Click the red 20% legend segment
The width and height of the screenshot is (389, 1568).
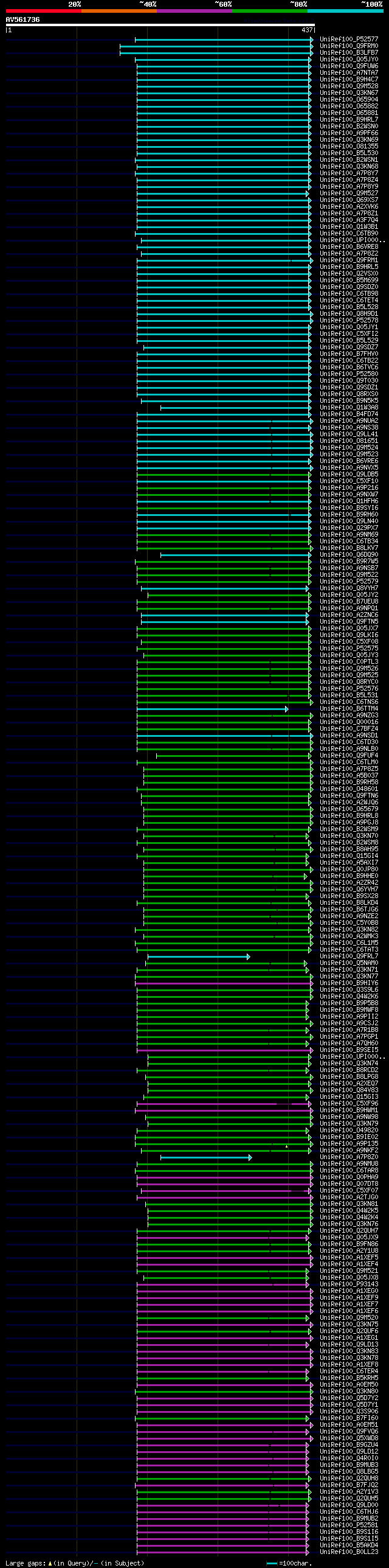(x=43, y=11)
